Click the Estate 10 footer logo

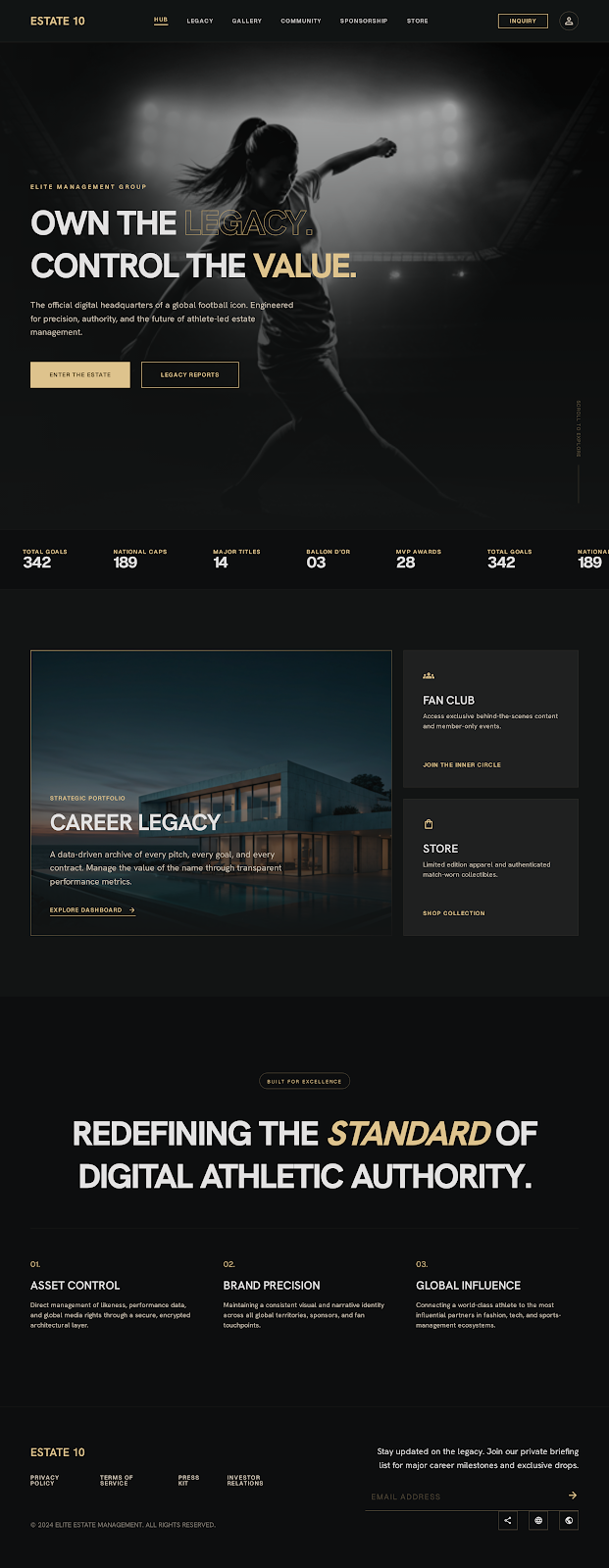point(58,1452)
